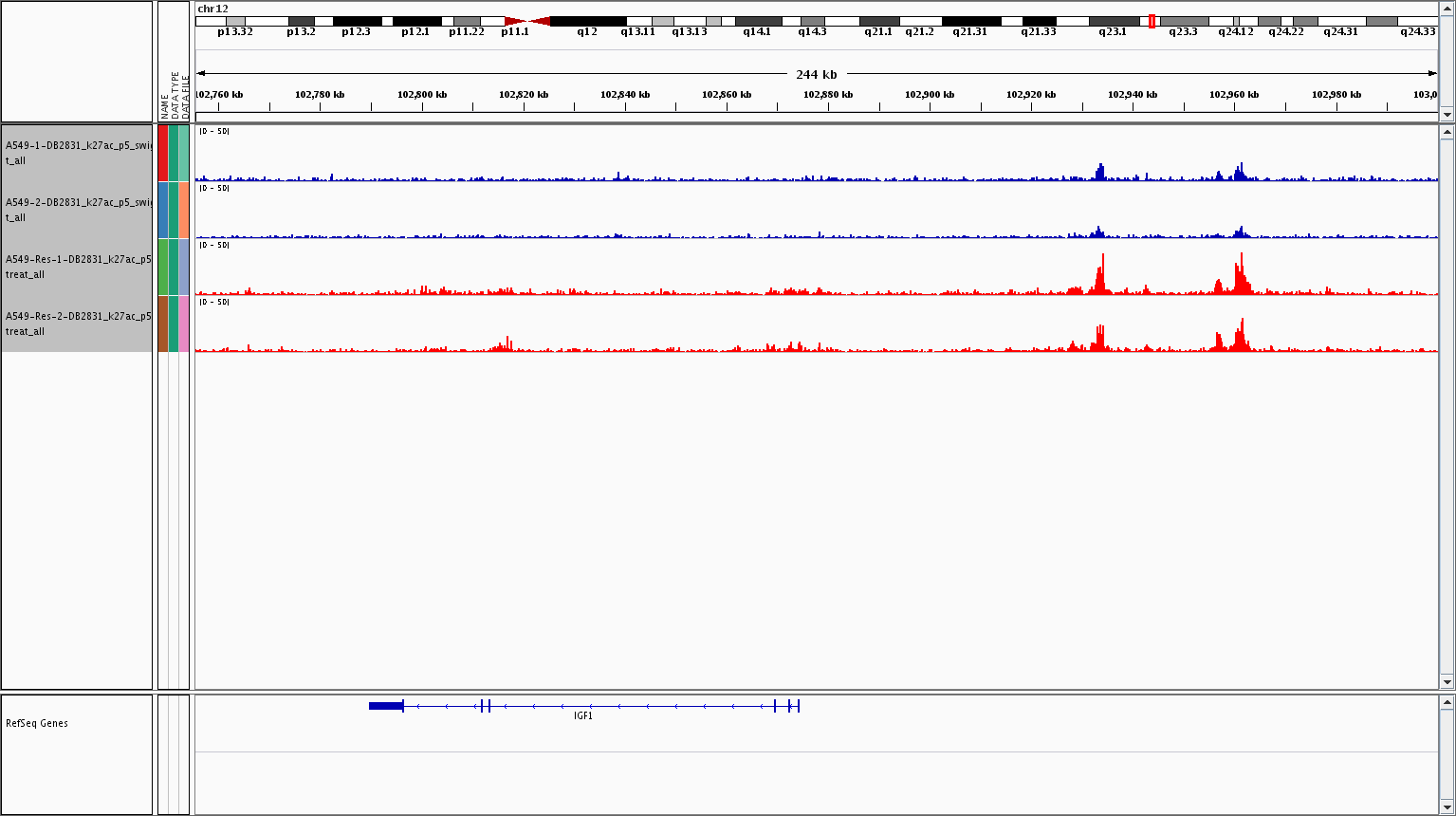Click the scroll-down arrow beside the ruler panel
The width and height of the screenshot is (1456, 816).
[1447, 114]
